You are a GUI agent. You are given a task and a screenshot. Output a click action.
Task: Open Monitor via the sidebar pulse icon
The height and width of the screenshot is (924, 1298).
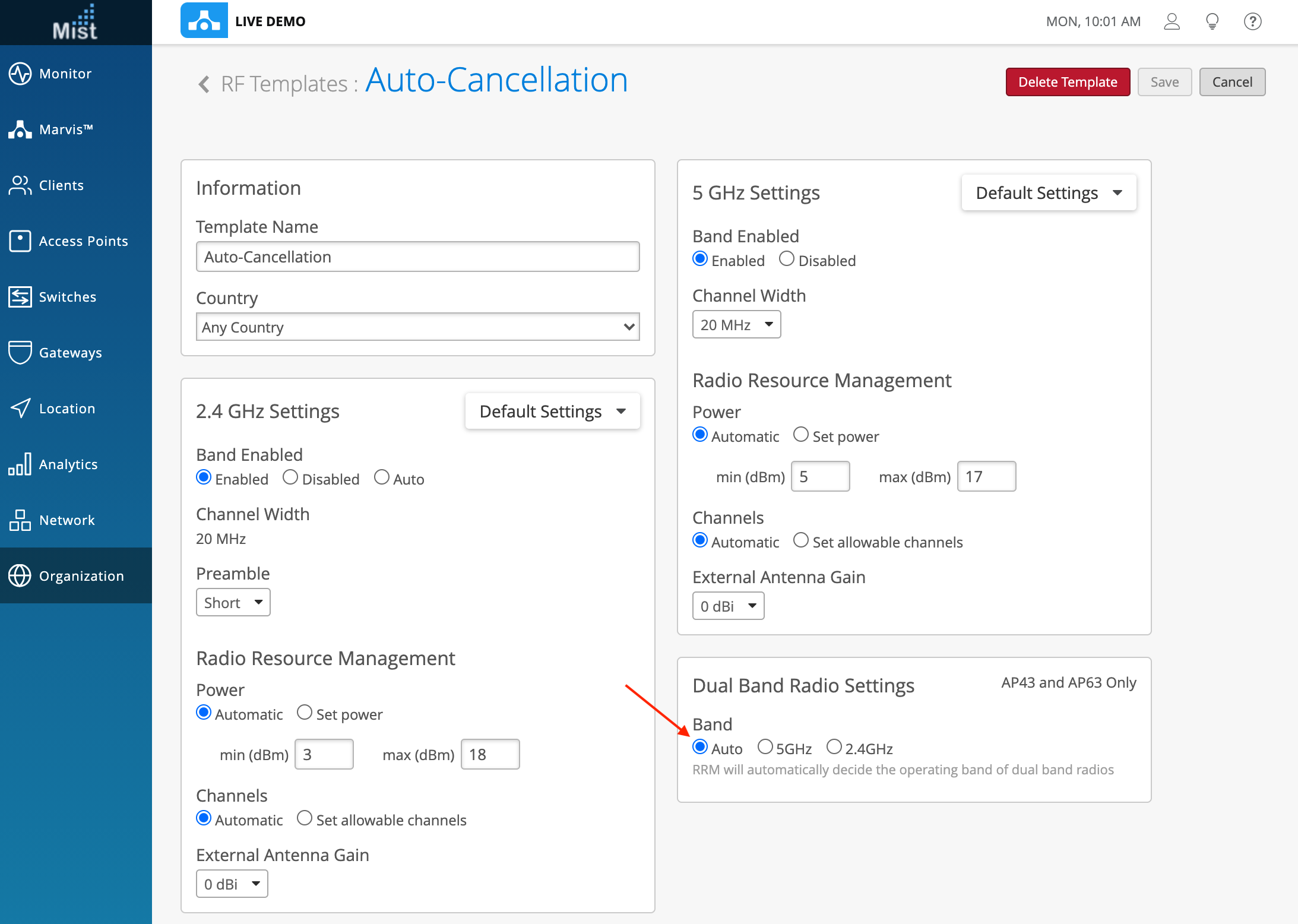(x=20, y=74)
